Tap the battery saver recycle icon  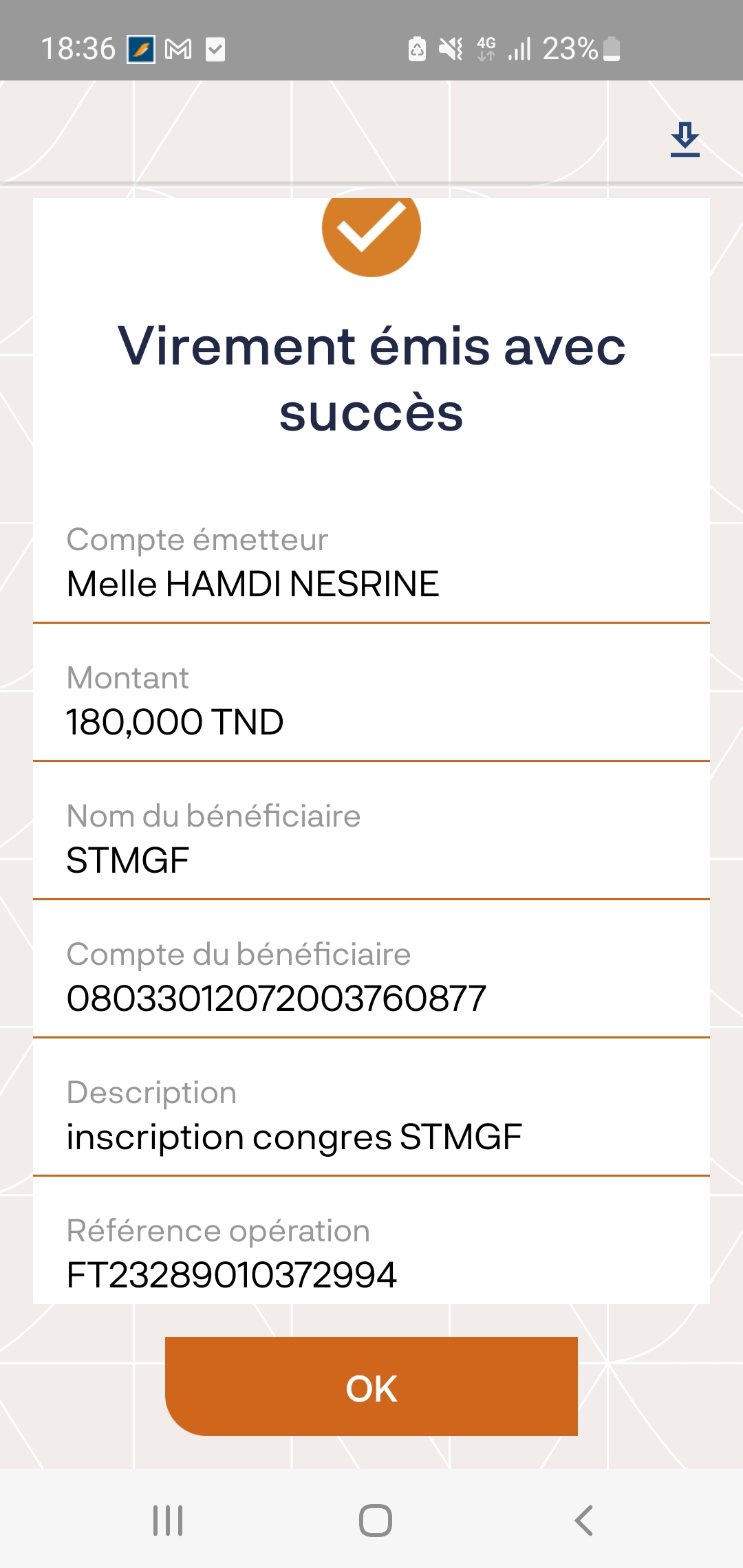[x=417, y=50]
